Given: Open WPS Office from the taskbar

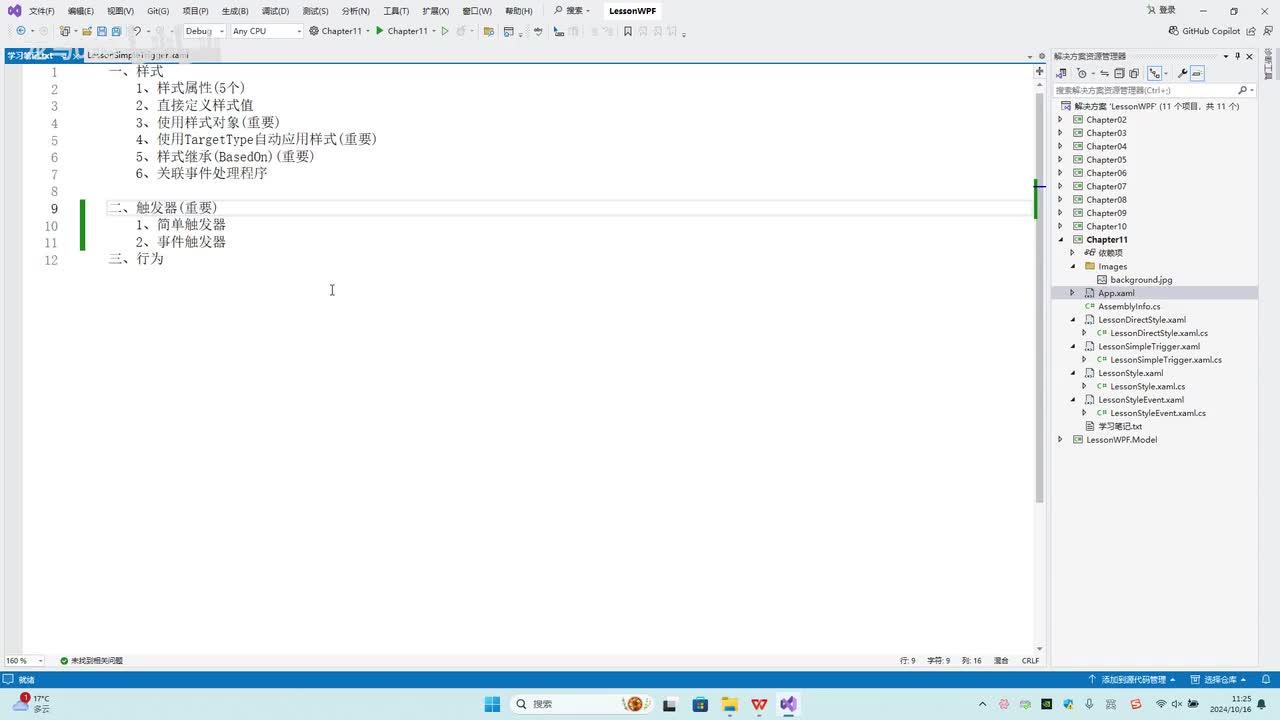Looking at the screenshot, I should 759,704.
